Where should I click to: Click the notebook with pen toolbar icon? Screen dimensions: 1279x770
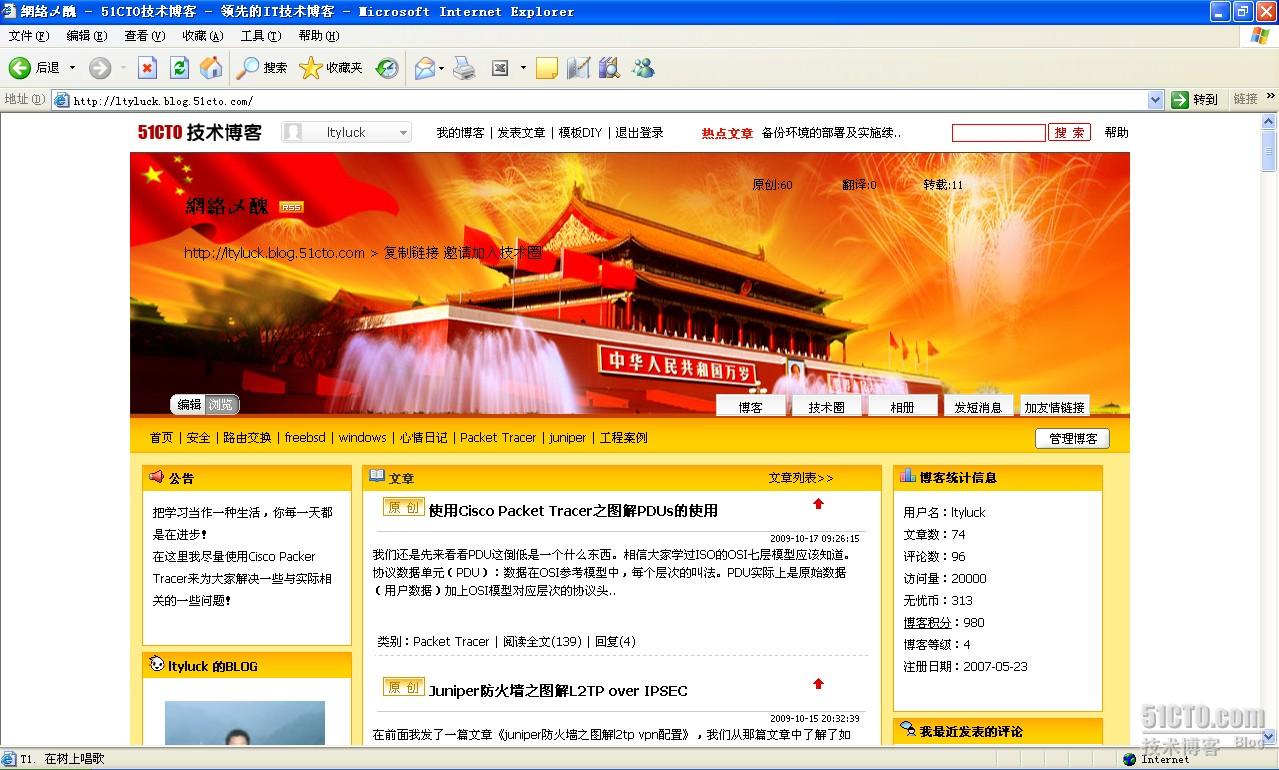click(x=578, y=68)
